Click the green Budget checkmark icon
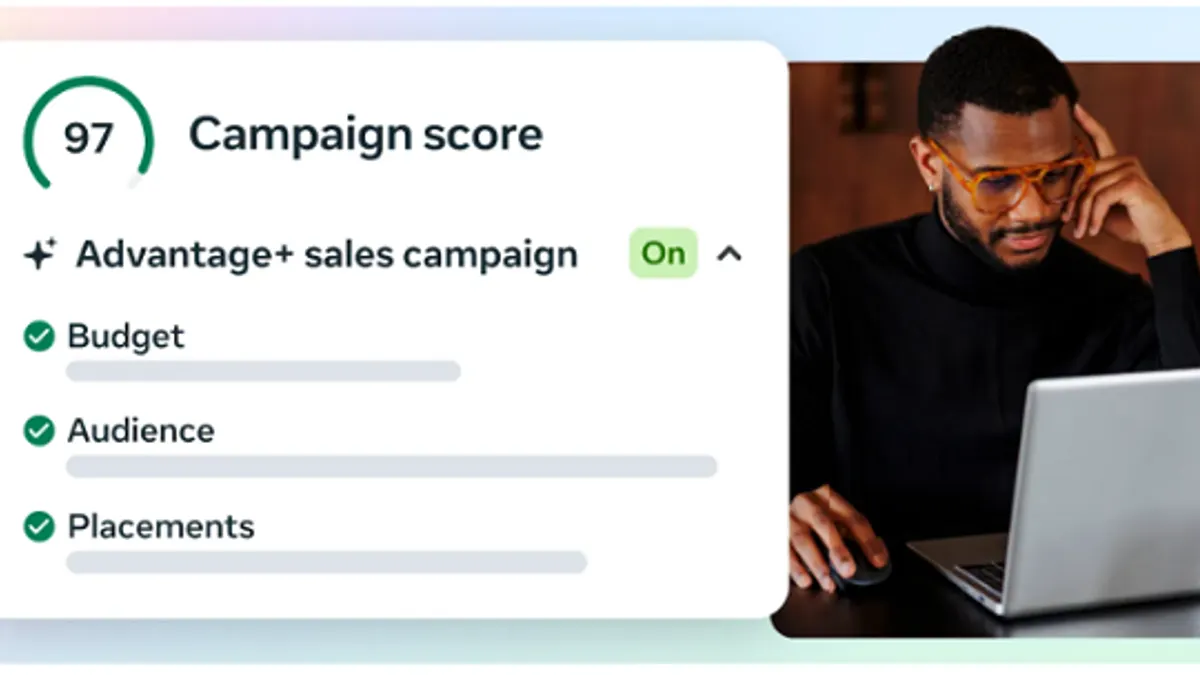Image resolution: width=1200 pixels, height=675 pixels. point(39,337)
